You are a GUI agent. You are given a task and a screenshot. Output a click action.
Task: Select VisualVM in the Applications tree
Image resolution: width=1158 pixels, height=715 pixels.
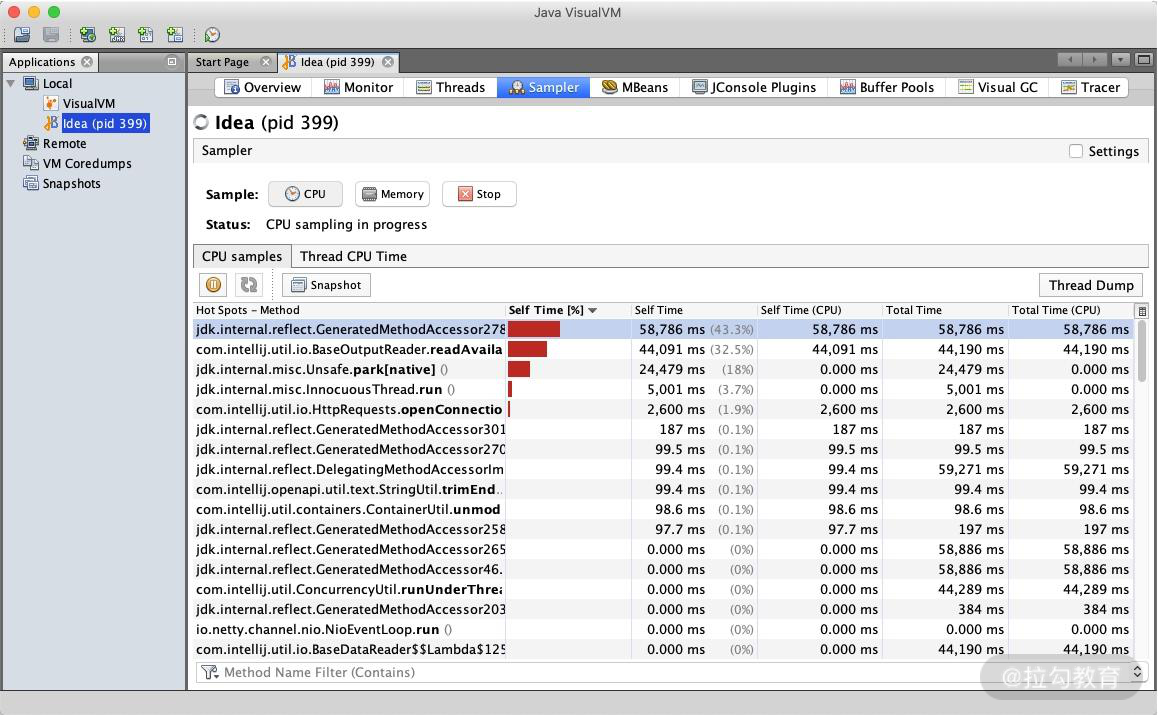pos(88,103)
